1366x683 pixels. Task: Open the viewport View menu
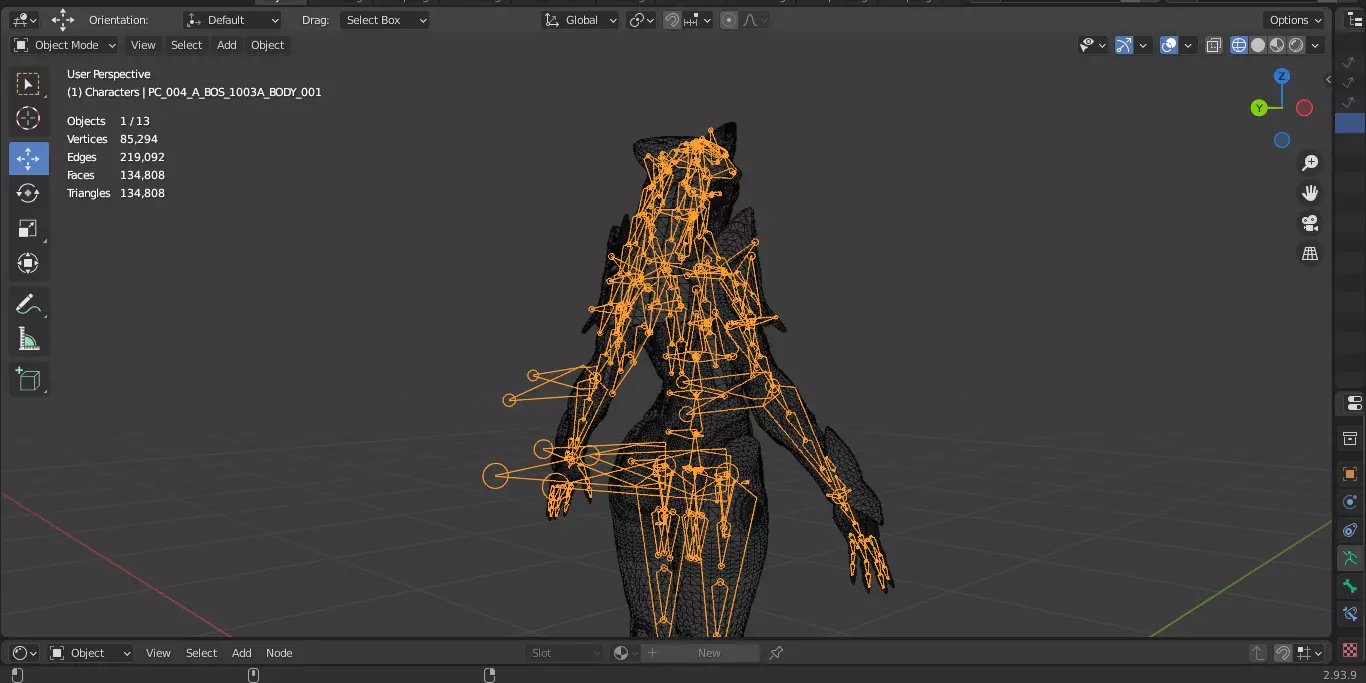coord(143,45)
